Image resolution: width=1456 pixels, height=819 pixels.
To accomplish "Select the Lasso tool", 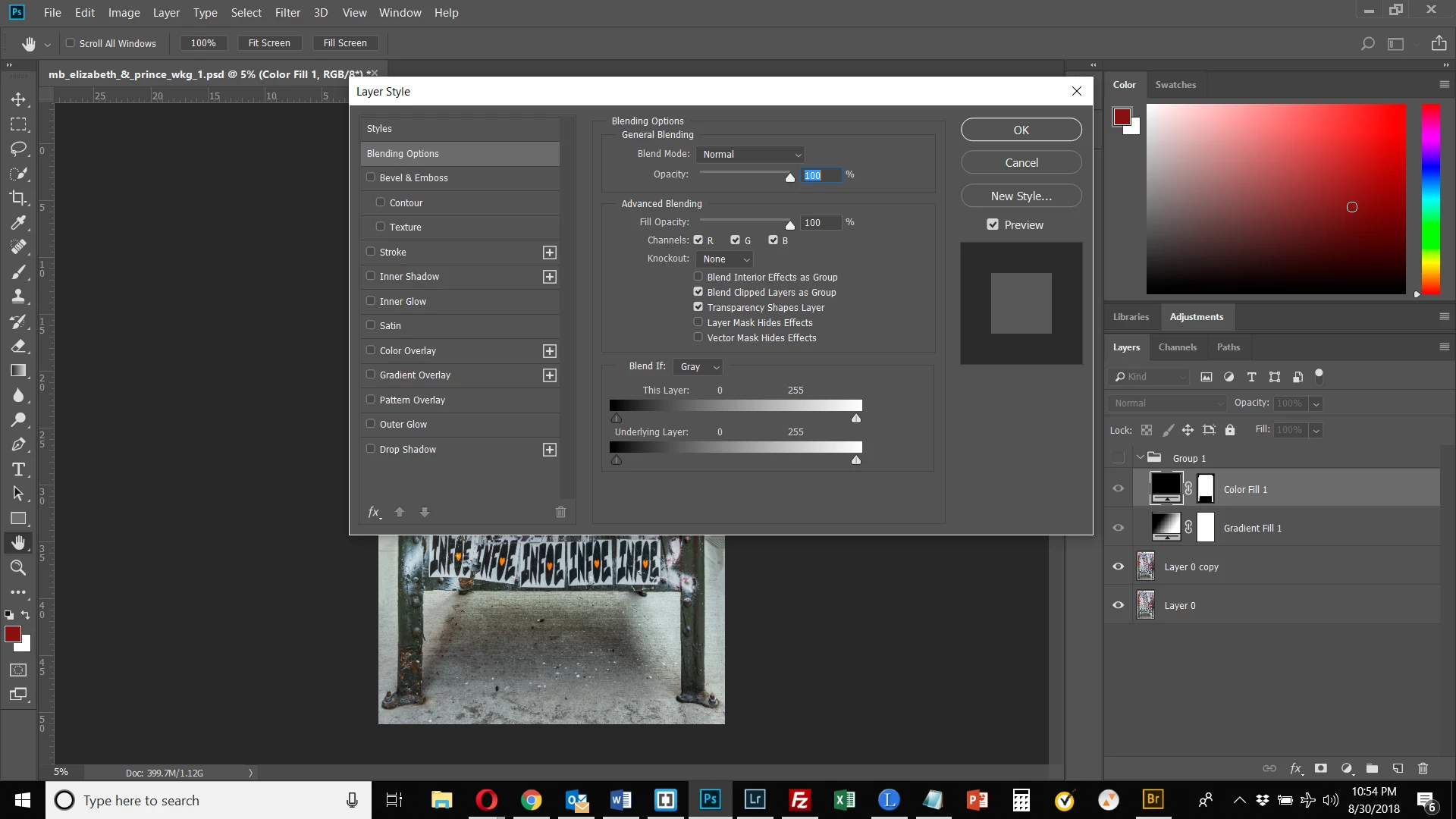I will click(18, 149).
